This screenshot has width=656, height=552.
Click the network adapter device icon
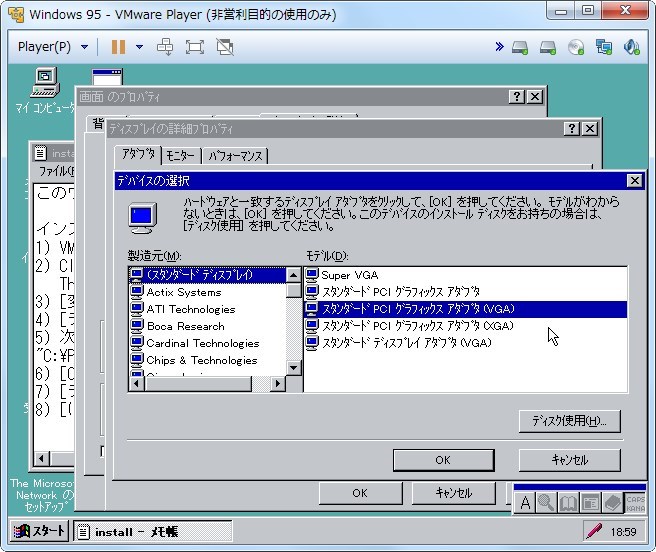pyautogui.click(x=604, y=47)
